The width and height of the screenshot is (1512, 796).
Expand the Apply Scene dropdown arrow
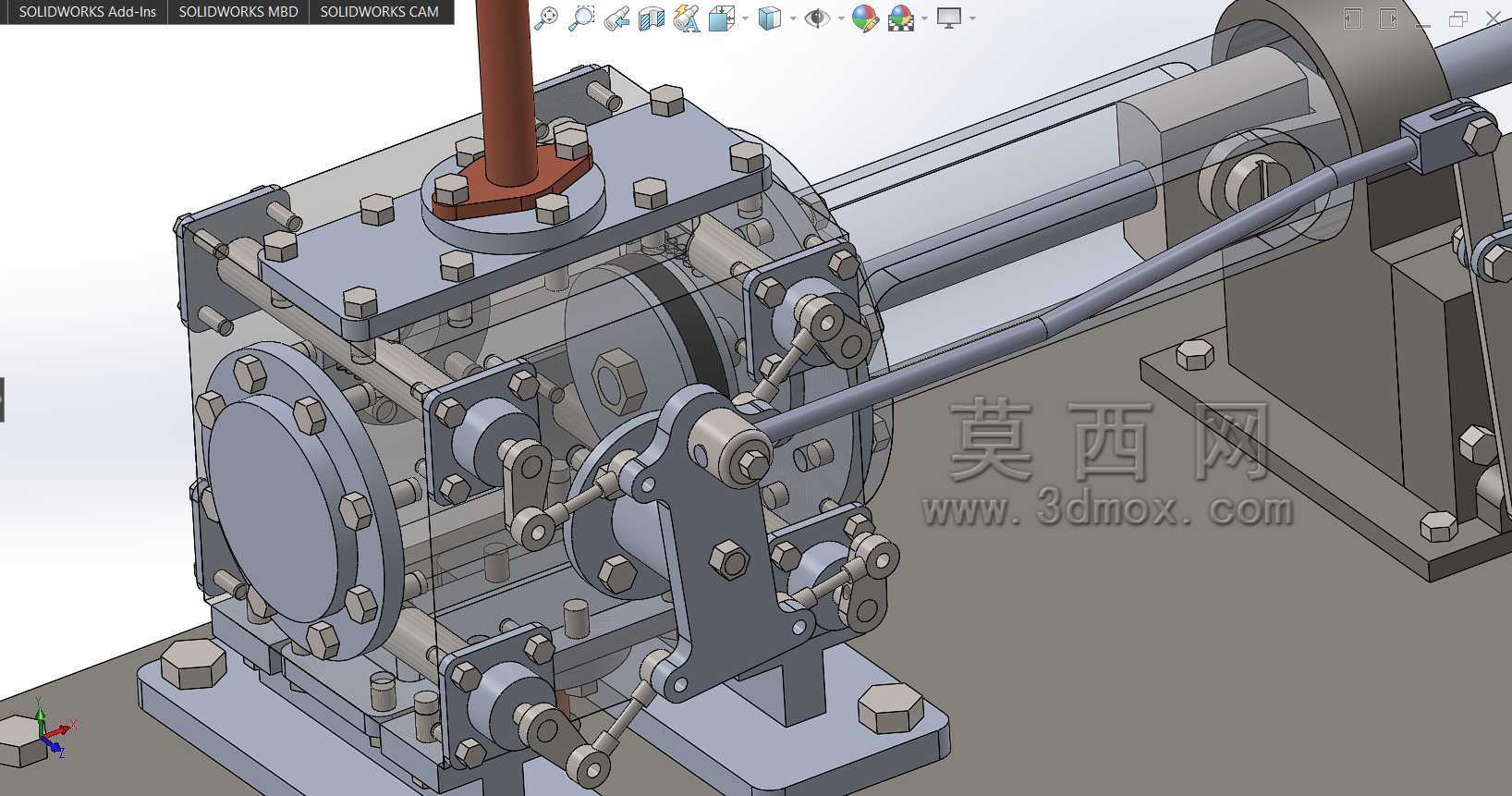924,18
